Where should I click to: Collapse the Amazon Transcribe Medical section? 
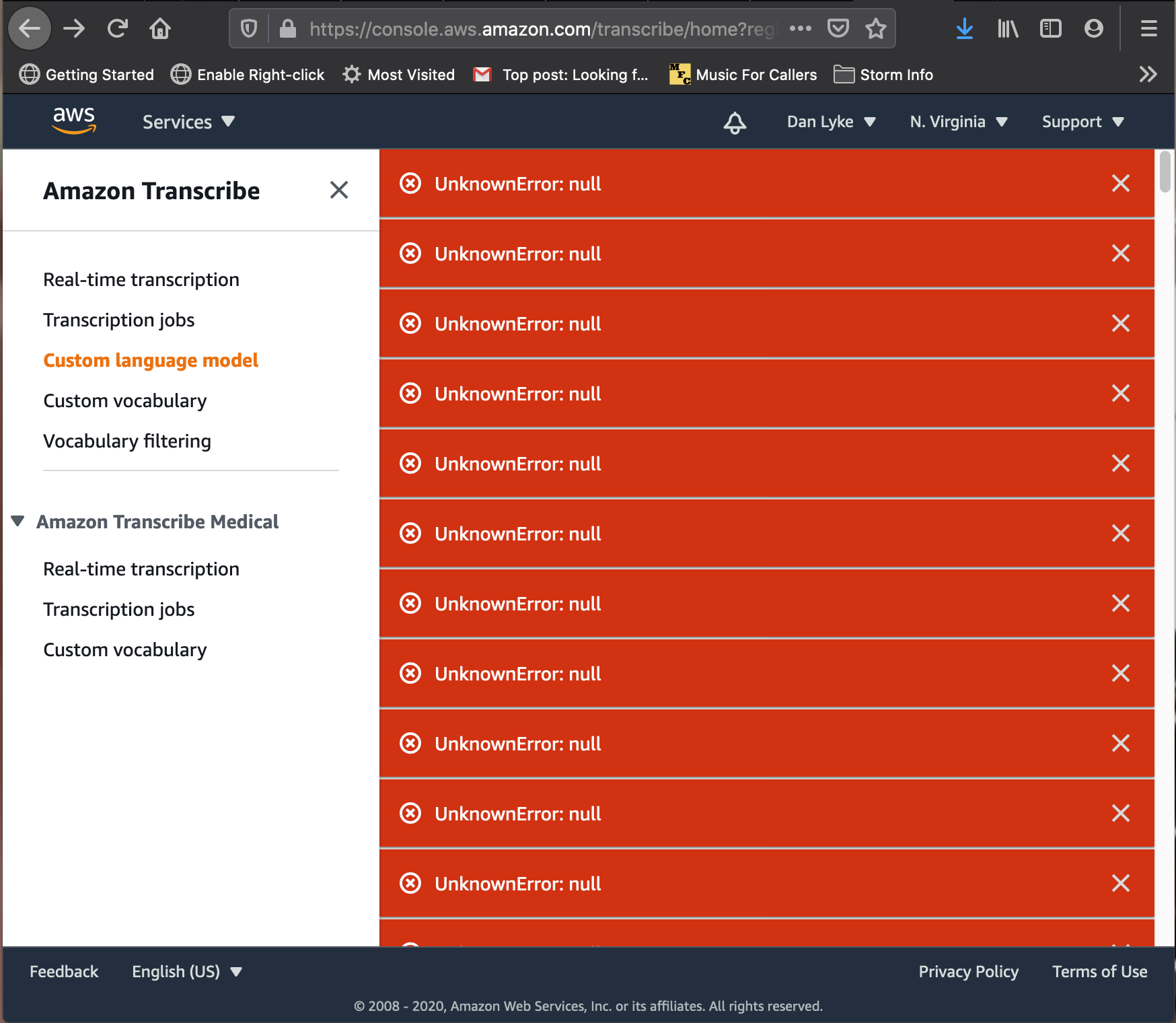(18, 522)
